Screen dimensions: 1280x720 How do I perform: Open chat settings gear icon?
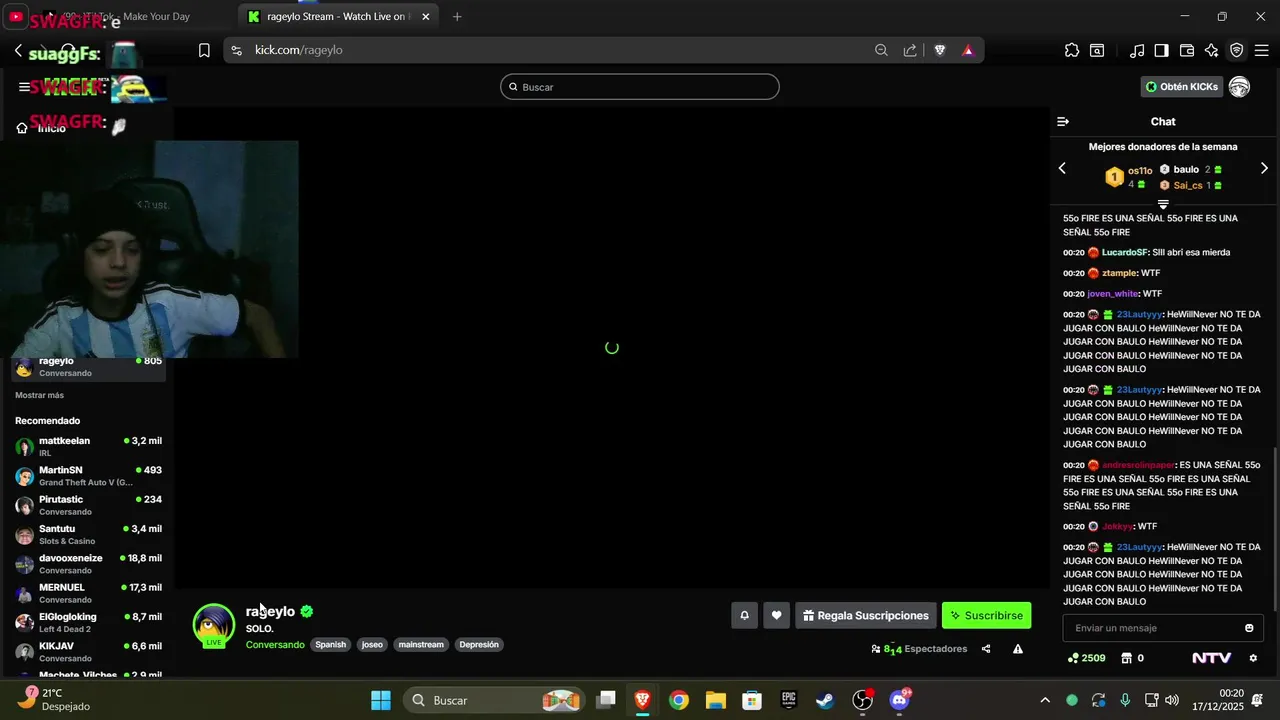[x=1253, y=658]
